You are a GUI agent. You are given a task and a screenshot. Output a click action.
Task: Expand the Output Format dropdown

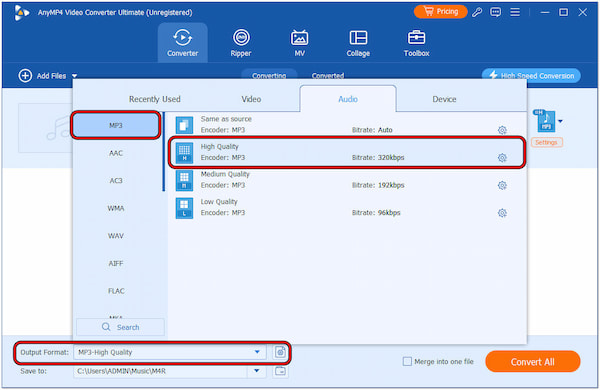[x=257, y=352]
